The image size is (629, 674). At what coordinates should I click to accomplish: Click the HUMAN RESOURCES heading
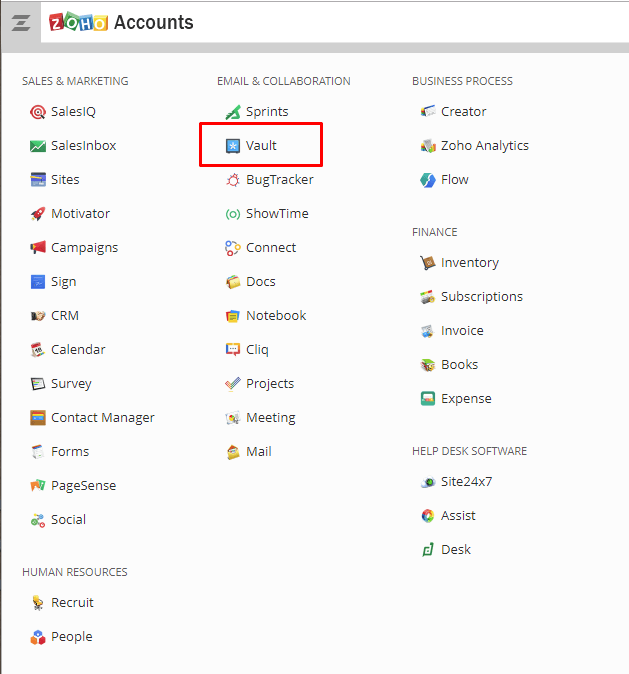click(x=75, y=572)
